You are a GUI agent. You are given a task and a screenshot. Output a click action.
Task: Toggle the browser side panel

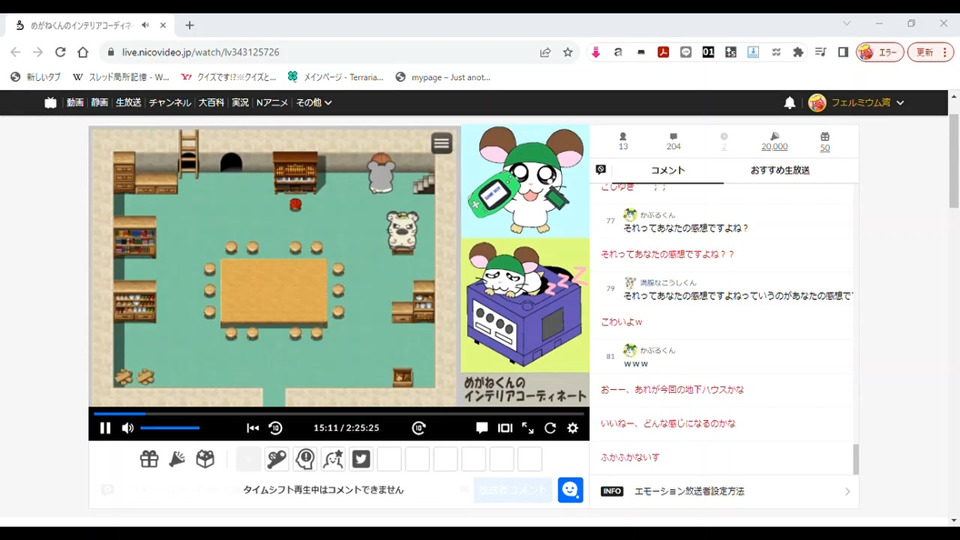coord(843,53)
